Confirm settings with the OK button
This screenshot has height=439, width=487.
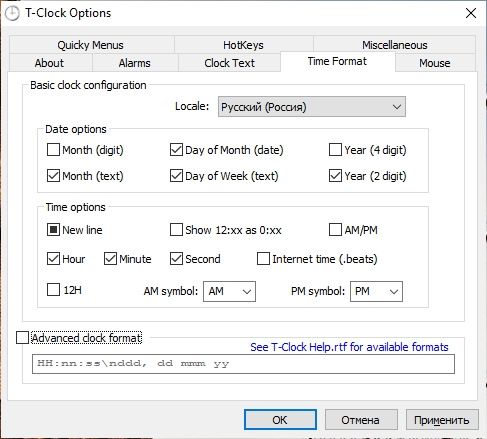point(280,420)
